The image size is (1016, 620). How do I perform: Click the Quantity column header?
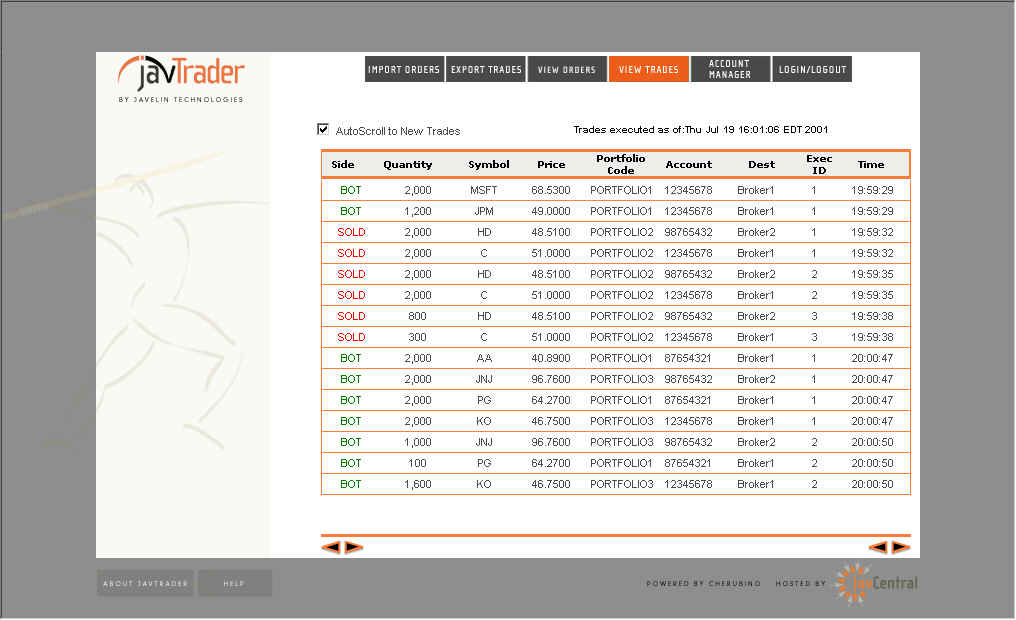pos(408,165)
